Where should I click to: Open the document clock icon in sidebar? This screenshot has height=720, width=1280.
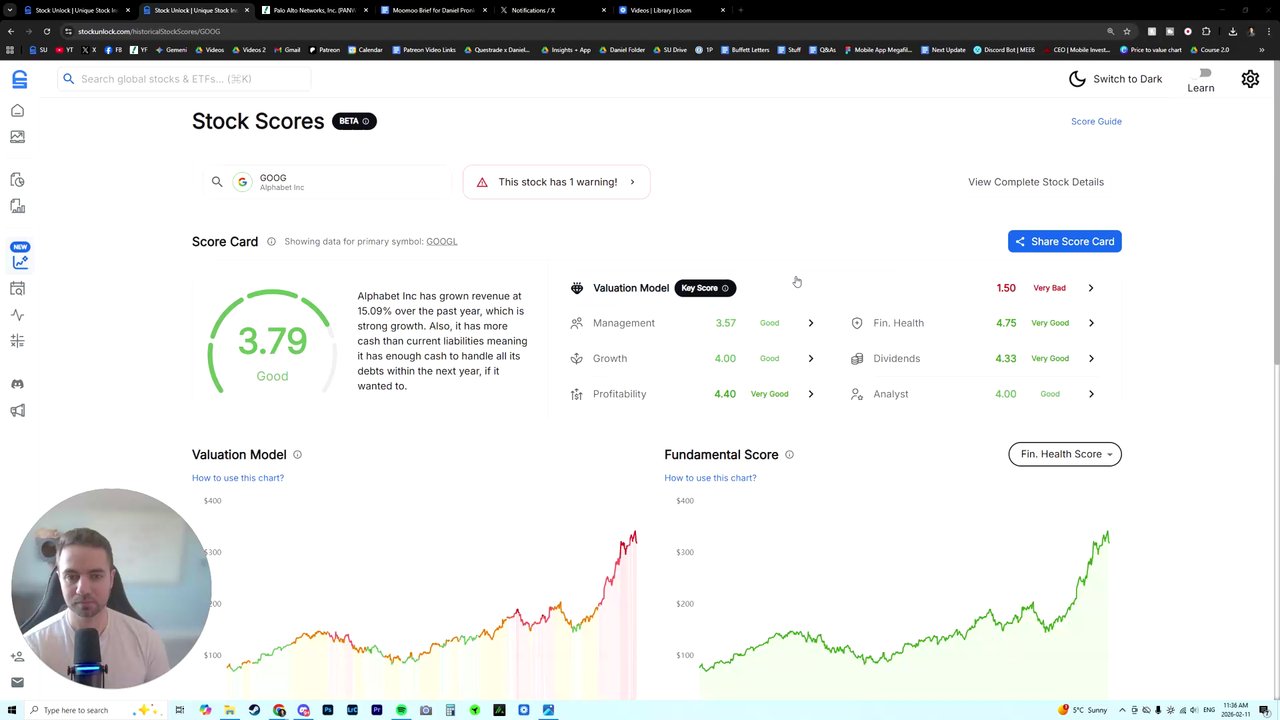click(x=17, y=180)
